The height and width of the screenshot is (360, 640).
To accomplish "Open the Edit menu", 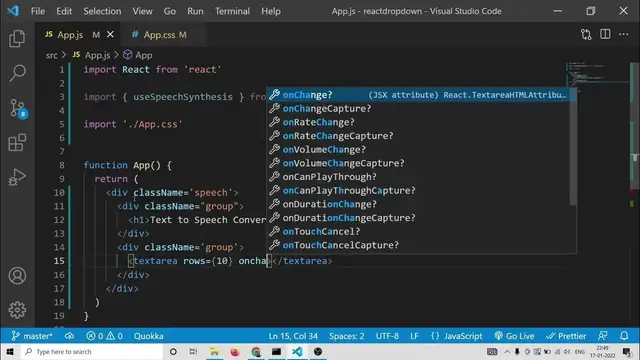I will pyautogui.click(x=64, y=11).
